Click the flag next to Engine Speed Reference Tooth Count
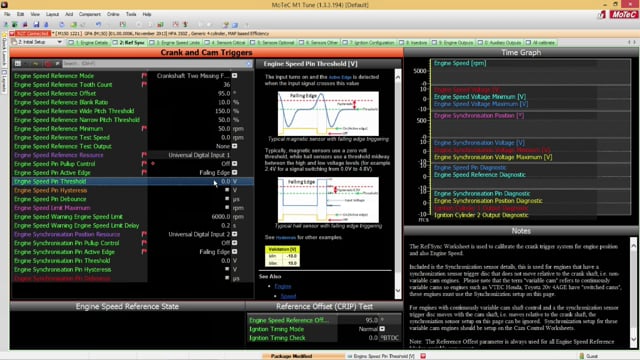 coord(144,84)
